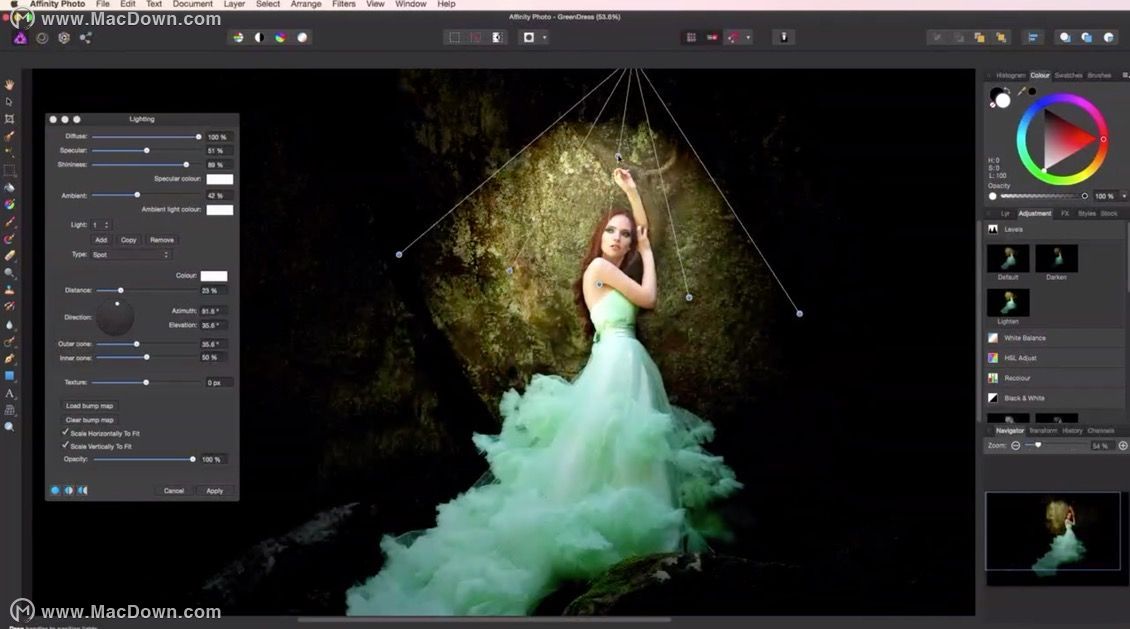Switch to the History tab
The width and height of the screenshot is (1130, 629).
(1072, 431)
